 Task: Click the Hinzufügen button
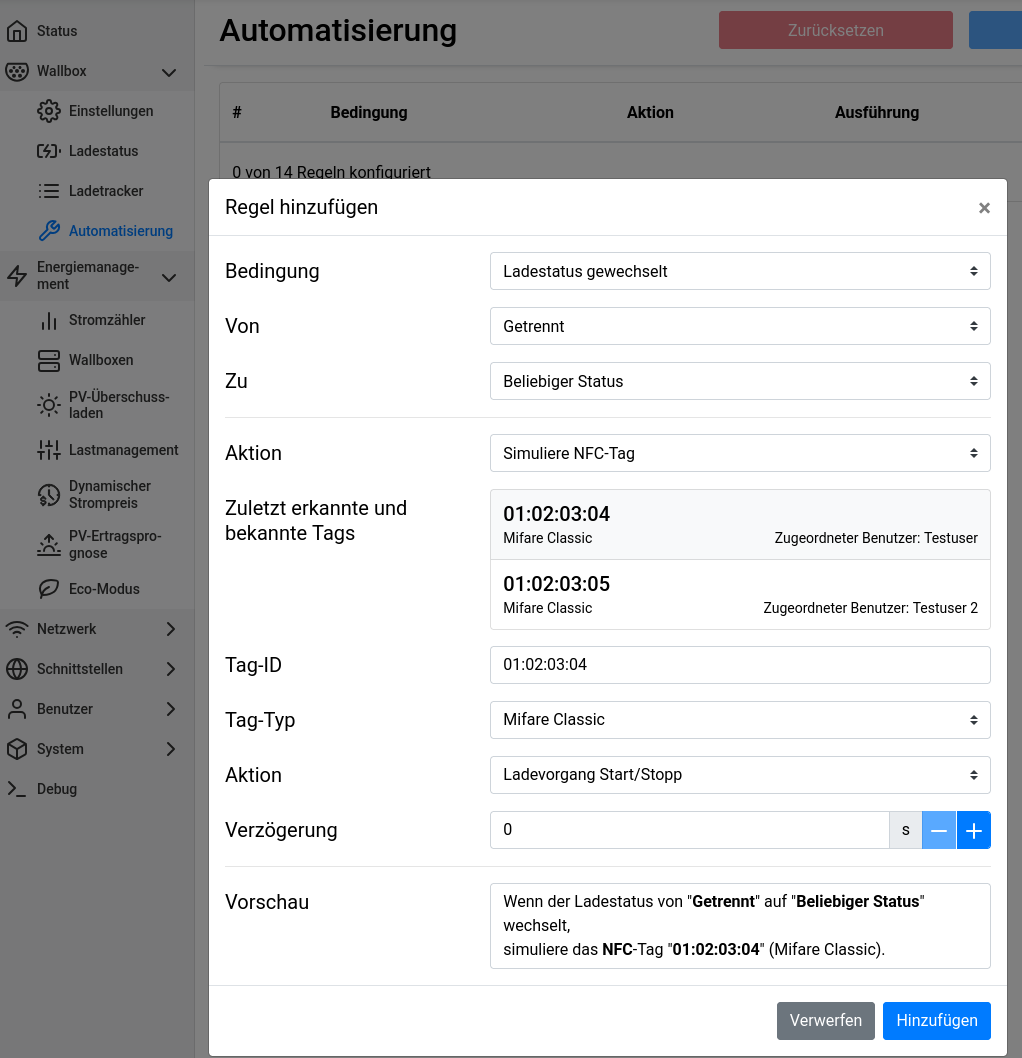pos(936,1020)
